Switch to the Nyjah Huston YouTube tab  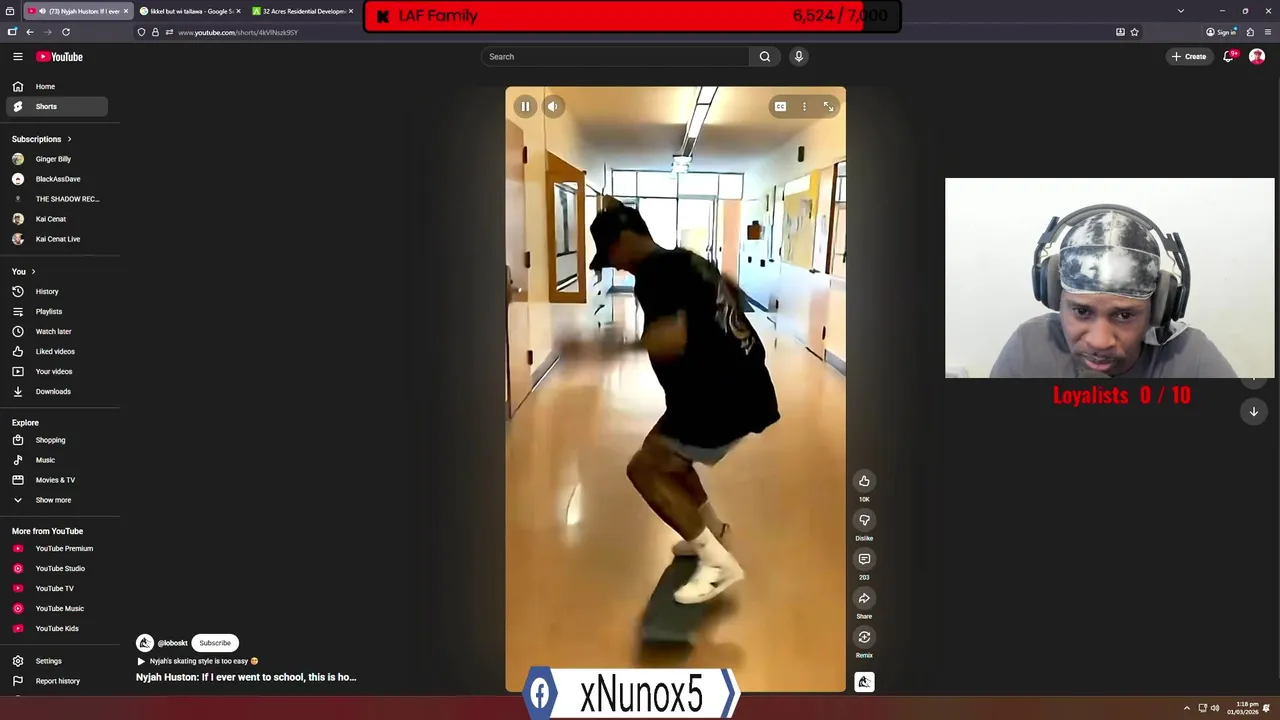click(x=78, y=11)
